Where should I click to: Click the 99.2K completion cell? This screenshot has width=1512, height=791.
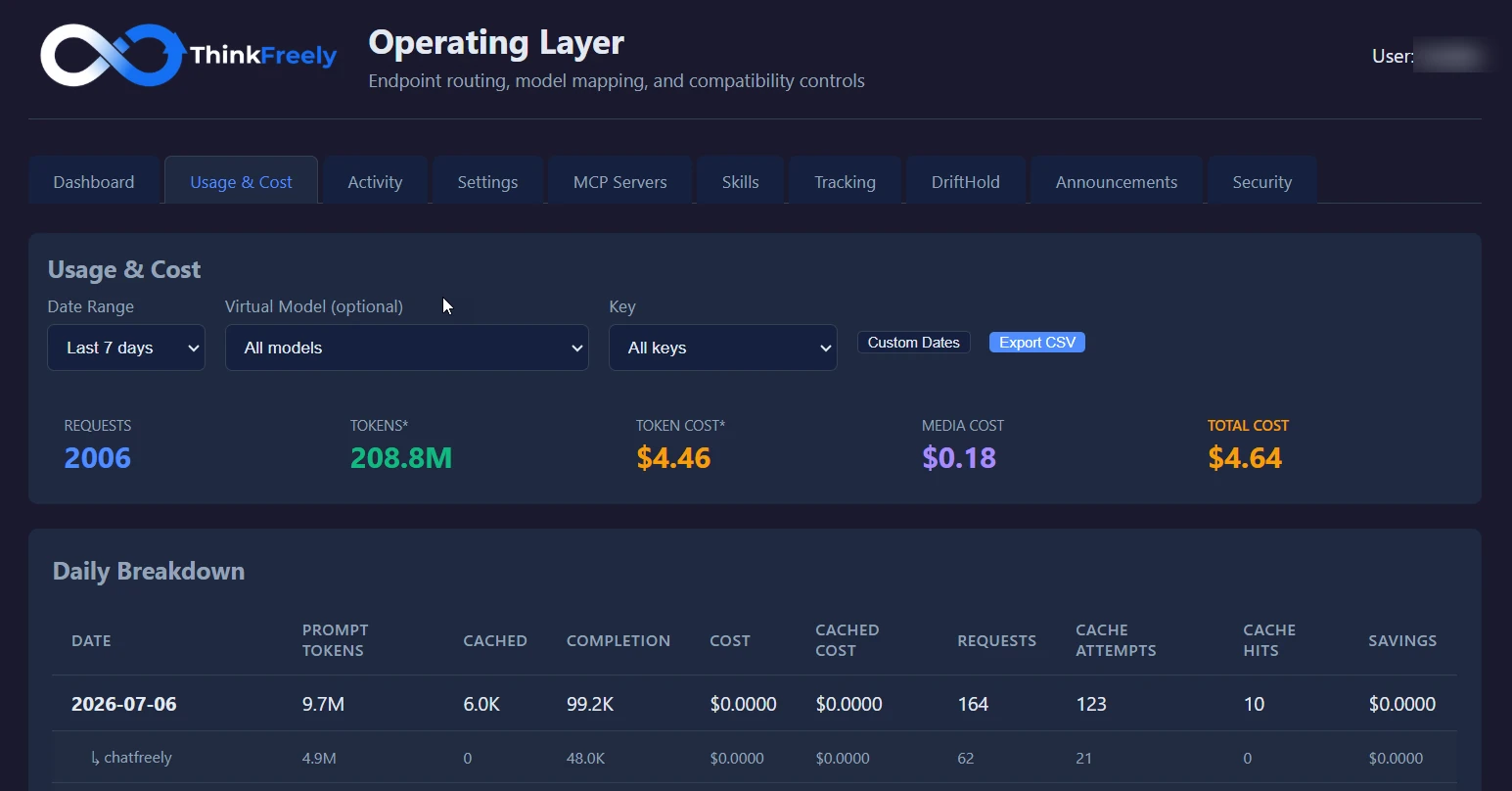tap(590, 704)
